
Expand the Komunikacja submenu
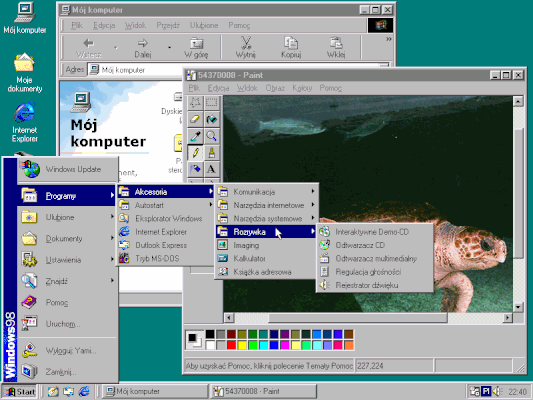[x=266, y=192]
